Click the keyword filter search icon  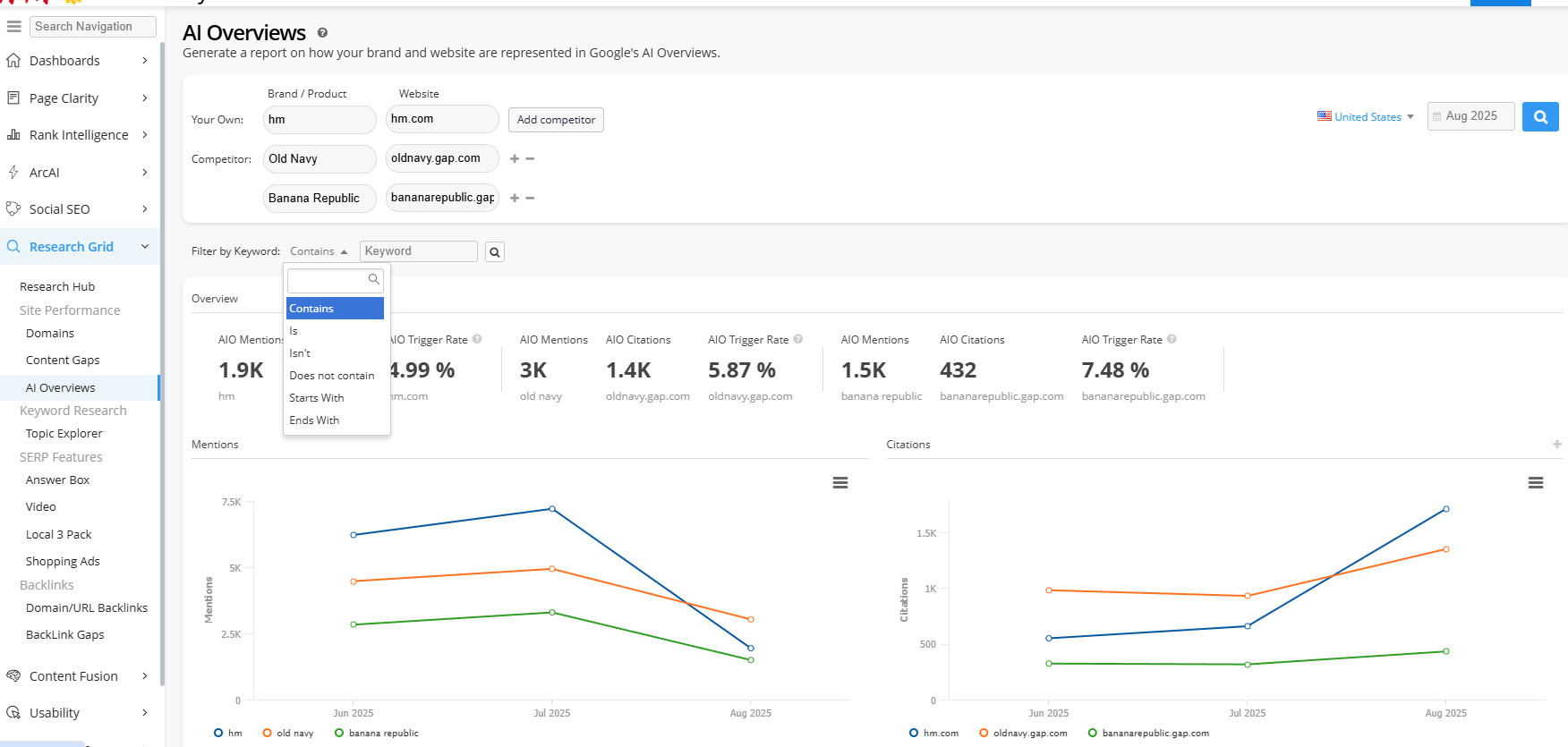[494, 252]
